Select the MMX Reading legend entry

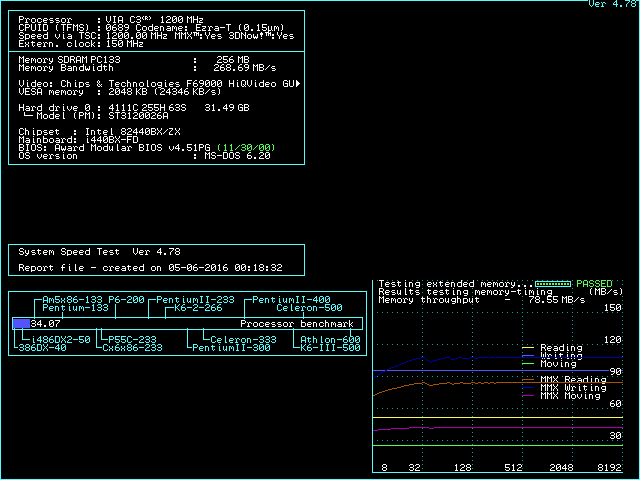pos(572,380)
